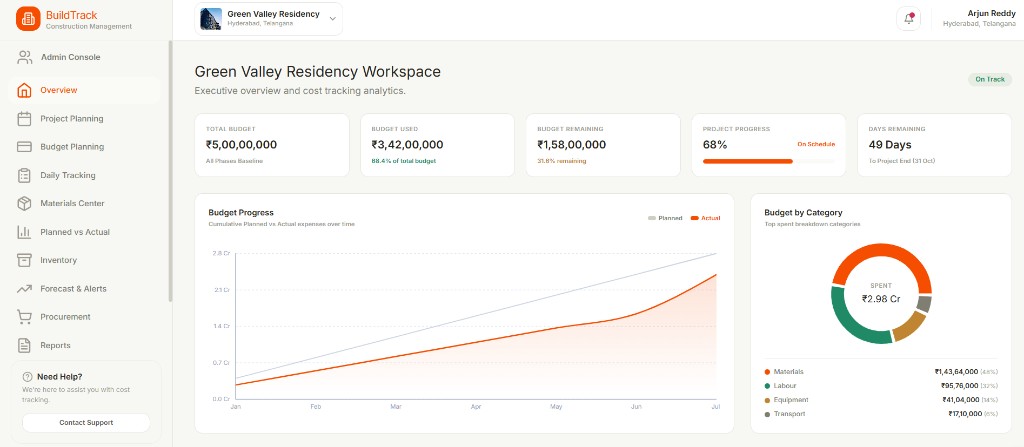The height and width of the screenshot is (447, 1024).
Task: Click the chevron beside the project name
Action: click(332, 18)
